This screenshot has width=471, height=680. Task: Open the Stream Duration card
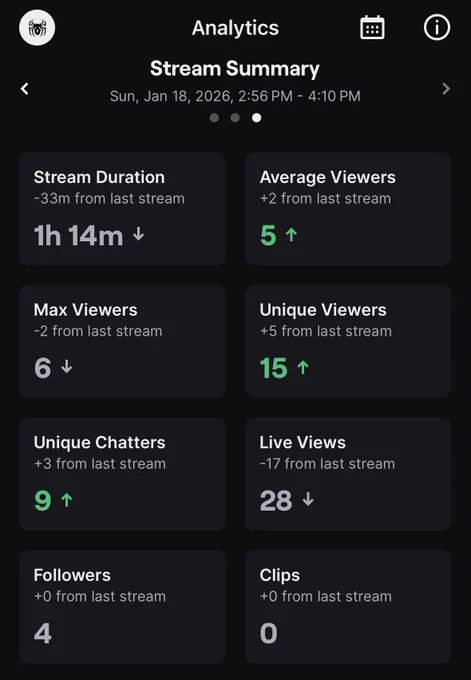pos(122,209)
